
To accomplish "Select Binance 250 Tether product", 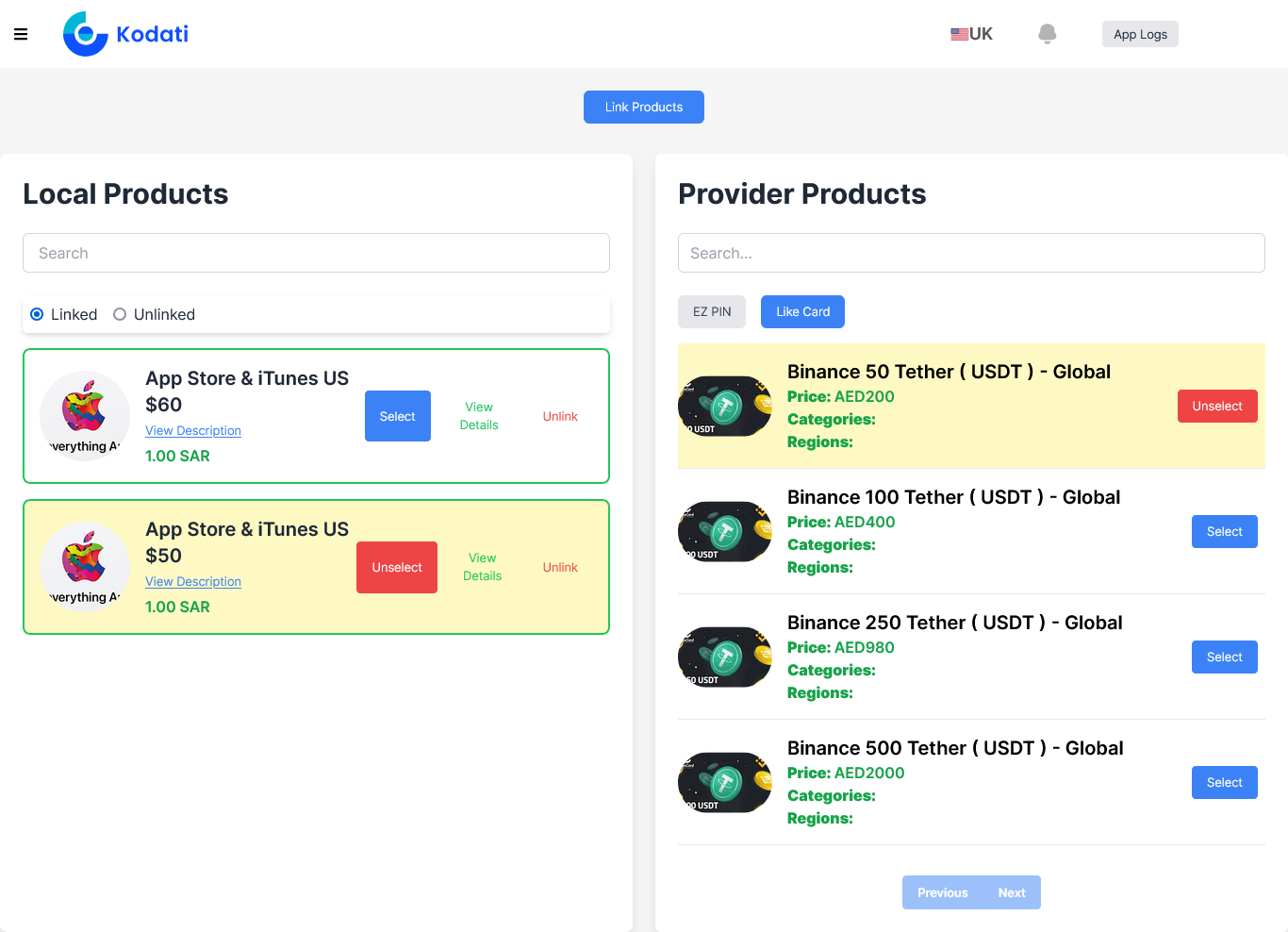I will coord(1225,657).
